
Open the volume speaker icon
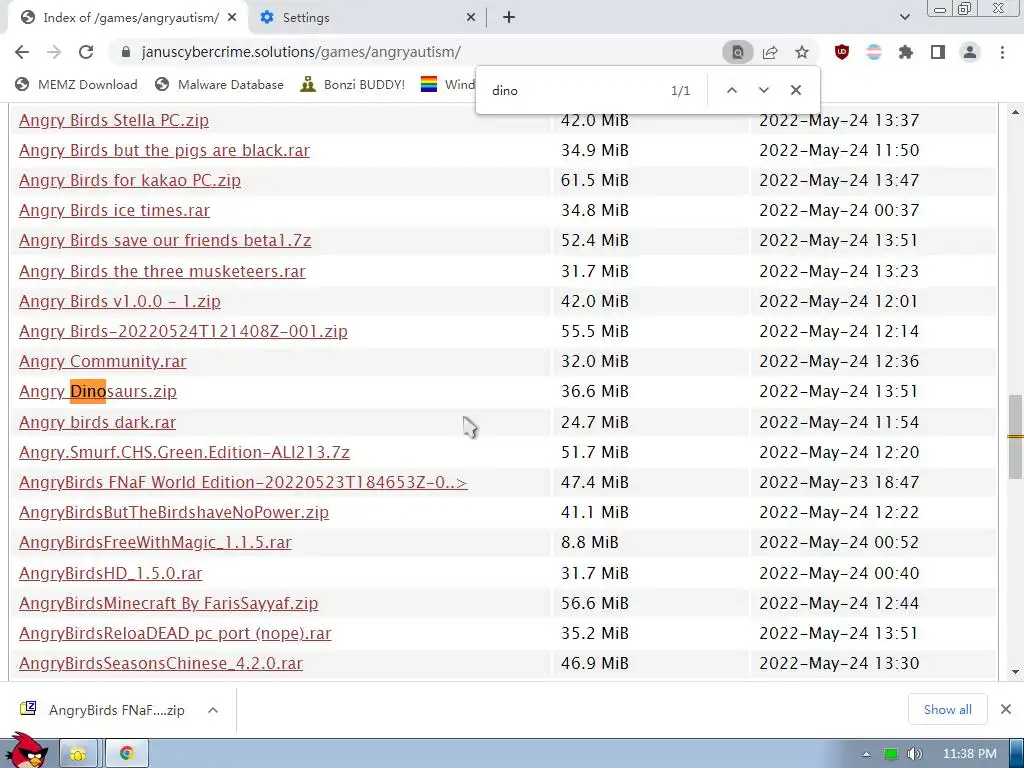point(914,754)
